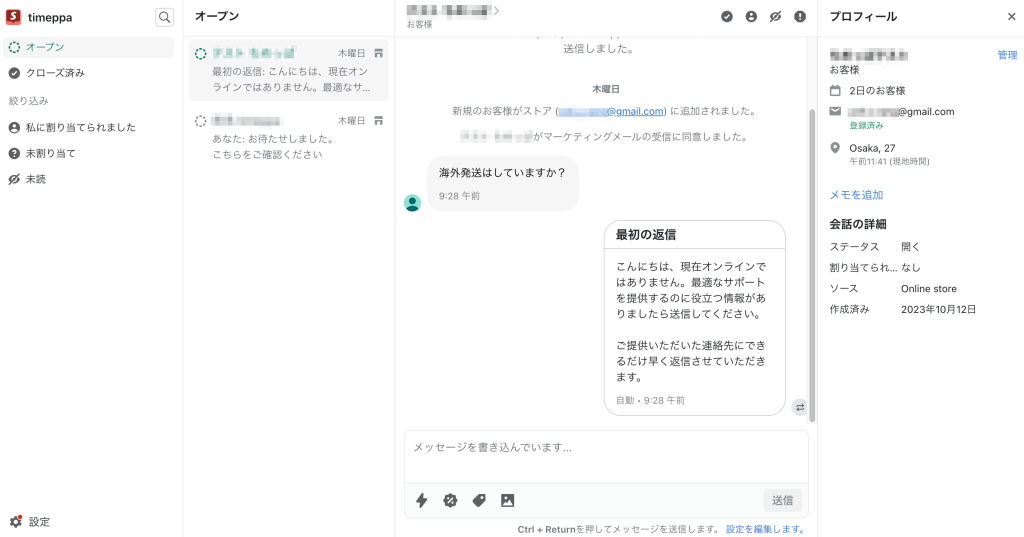Click the 最初の返信 auto-reply card

pyautogui.click(x=694, y=317)
